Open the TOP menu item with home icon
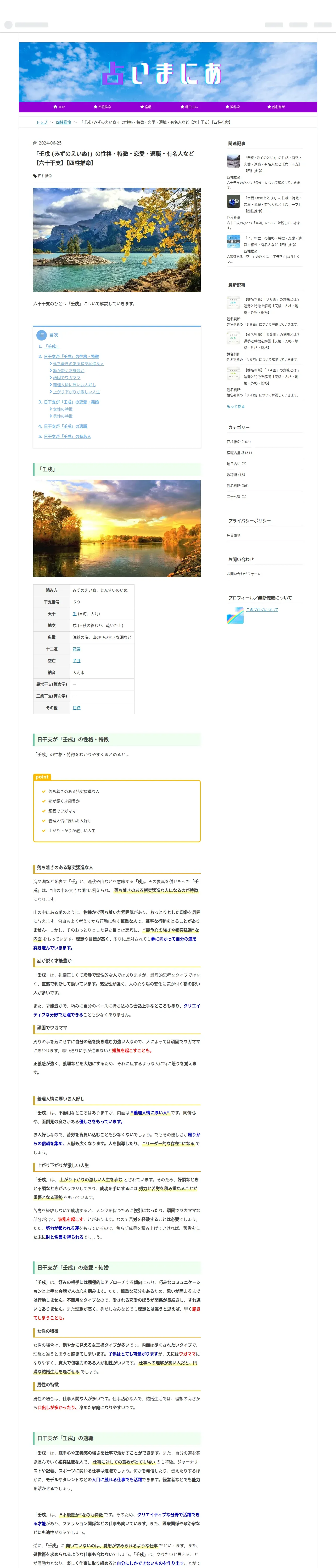Image resolution: width=336 pixels, height=1568 pixels. [x=59, y=107]
